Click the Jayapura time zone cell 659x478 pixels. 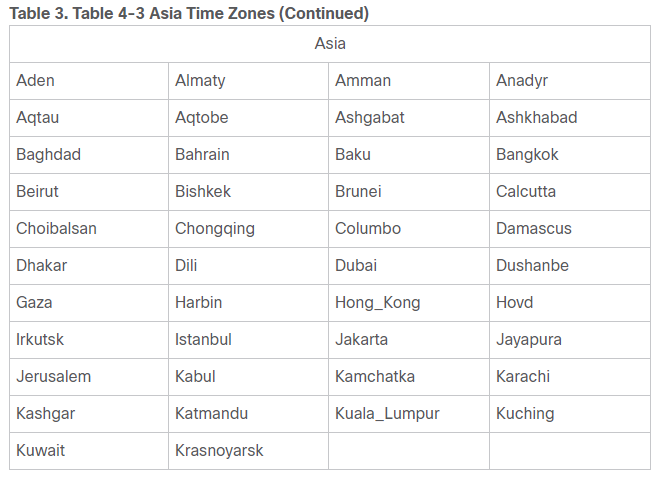[x=529, y=340]
